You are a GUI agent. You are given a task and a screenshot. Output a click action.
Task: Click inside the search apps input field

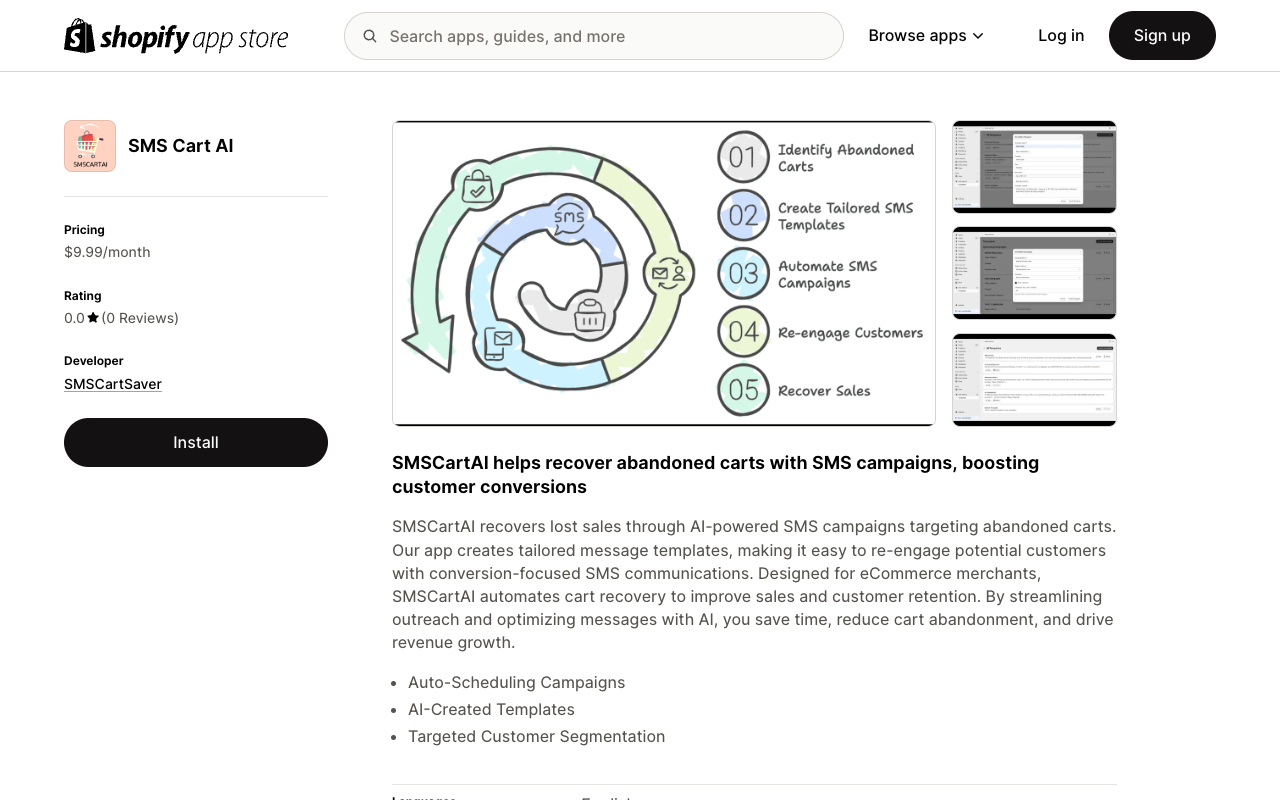click(x=594, y=36)
